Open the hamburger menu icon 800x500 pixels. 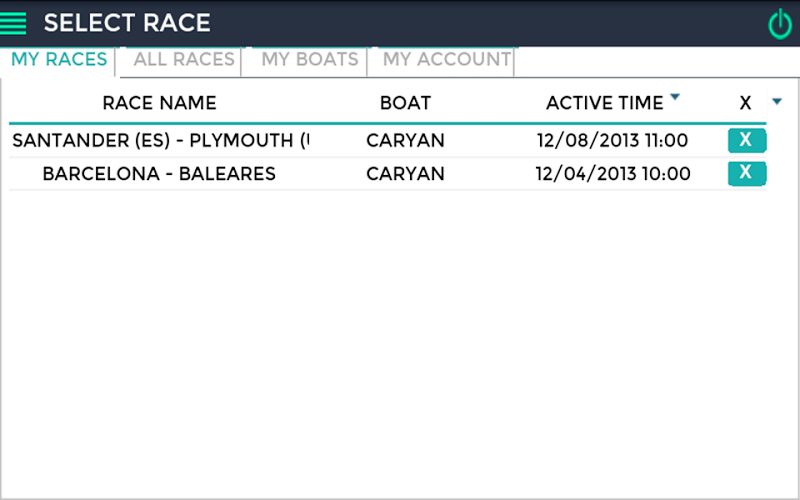(x=14, y=22)
